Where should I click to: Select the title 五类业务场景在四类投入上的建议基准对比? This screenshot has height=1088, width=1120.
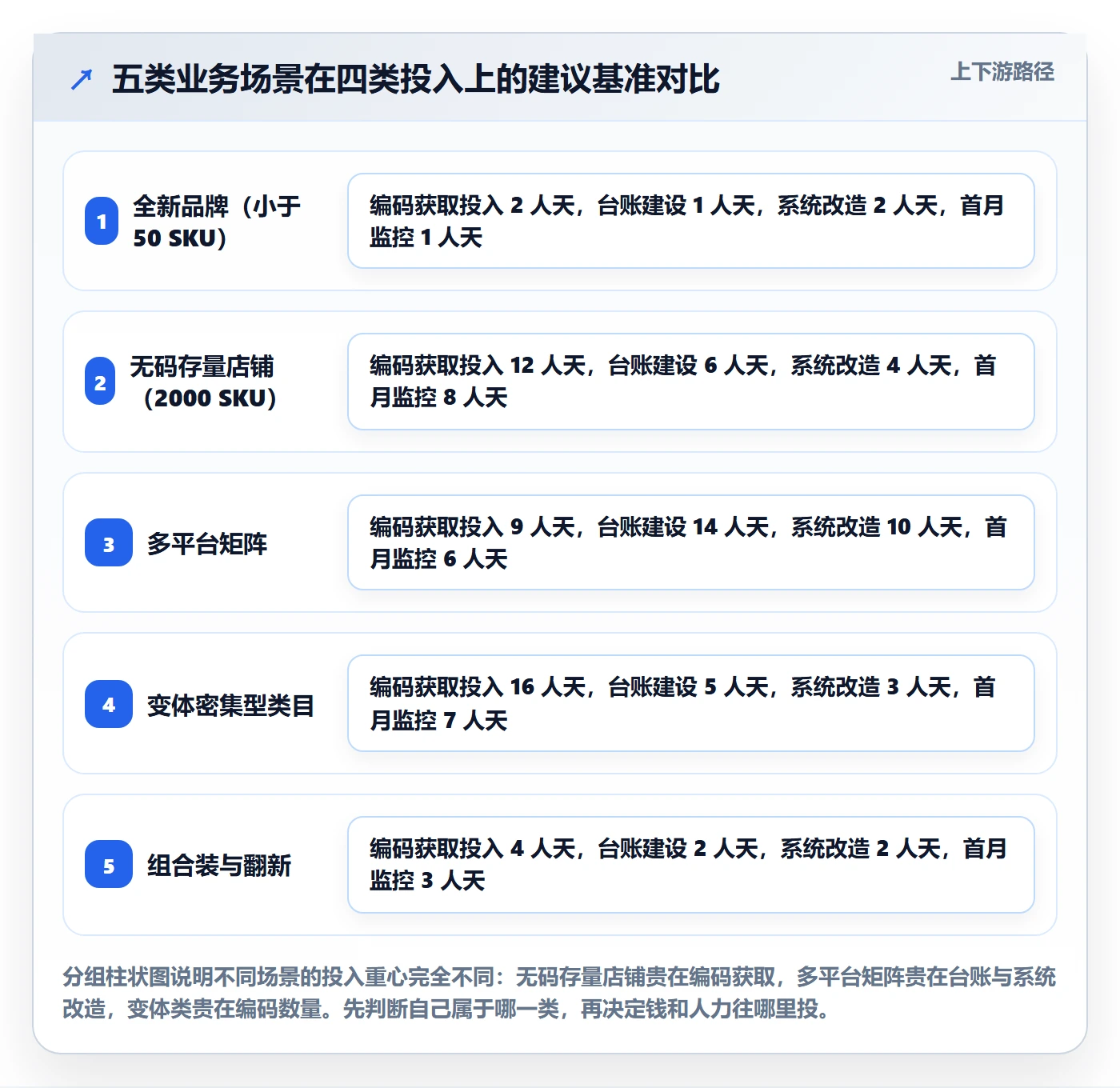tap(415, 79)
